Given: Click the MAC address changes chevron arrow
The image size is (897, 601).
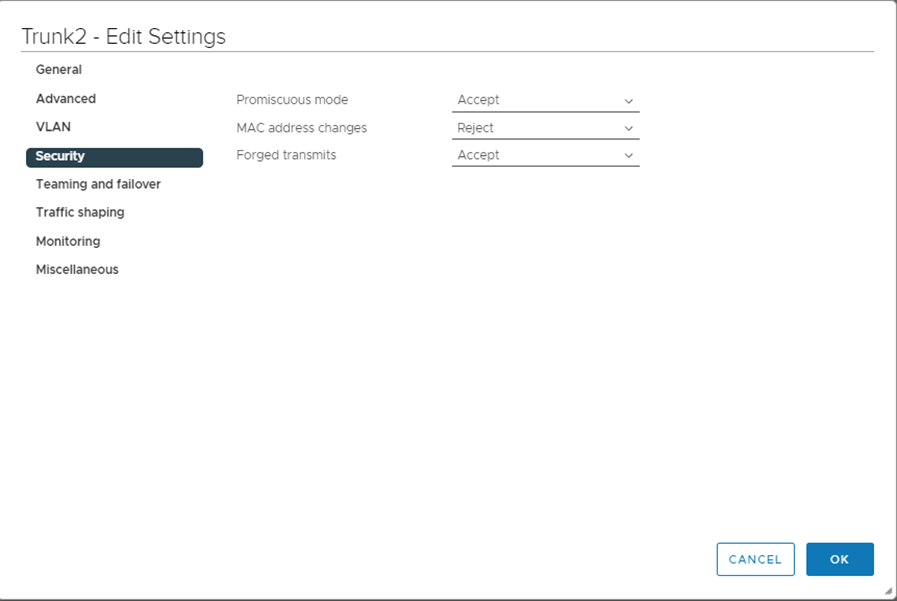Looking at the screenshot, I should coord(629,128).
